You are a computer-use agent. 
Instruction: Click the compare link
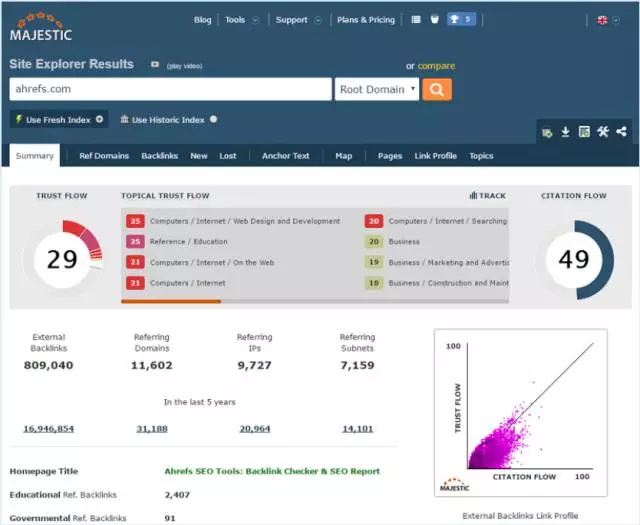click(436, 66)
